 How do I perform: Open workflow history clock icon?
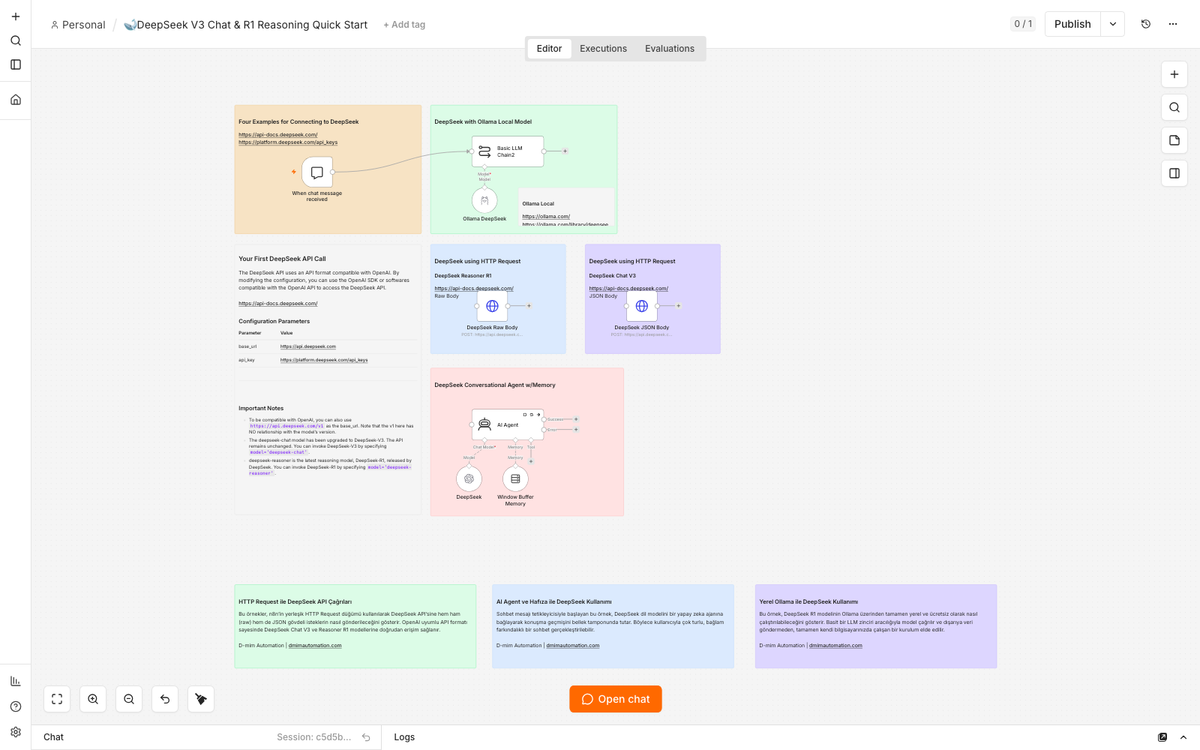(1146, 24)
